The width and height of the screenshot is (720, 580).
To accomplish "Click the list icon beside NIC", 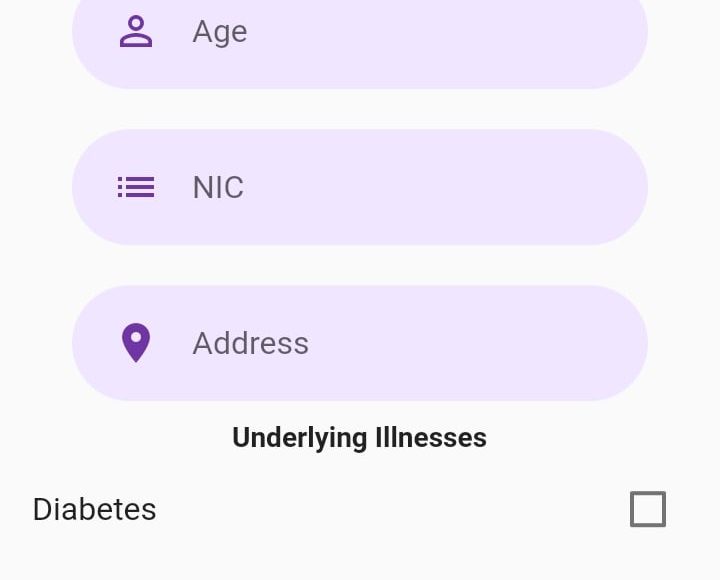I will click(x=136, y=187).
